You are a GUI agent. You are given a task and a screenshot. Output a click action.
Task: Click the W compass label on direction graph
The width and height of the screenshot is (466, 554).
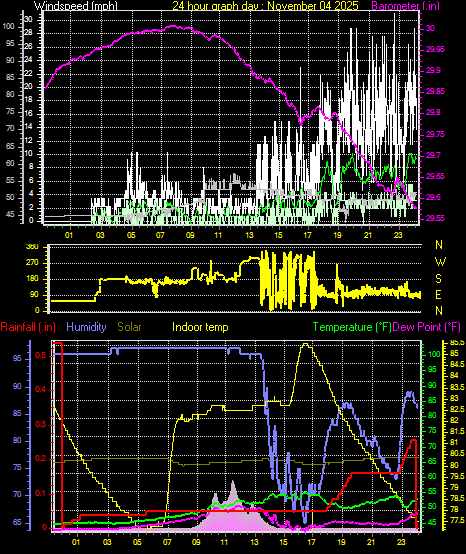pyautogui.click(x=440, y=262)
